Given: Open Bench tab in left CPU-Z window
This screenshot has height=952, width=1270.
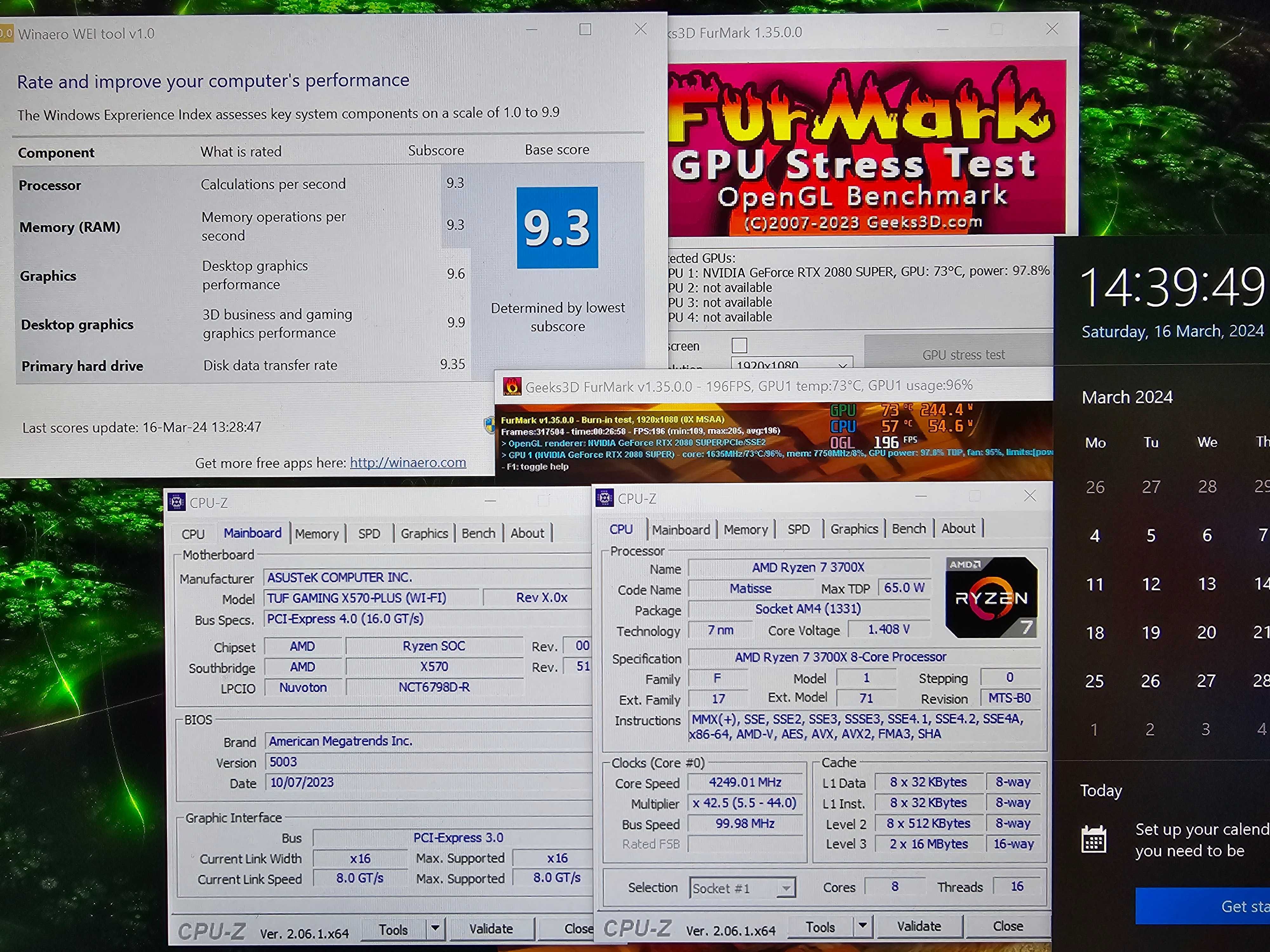Looking at the screenshot, I should [x=478, y=533].
